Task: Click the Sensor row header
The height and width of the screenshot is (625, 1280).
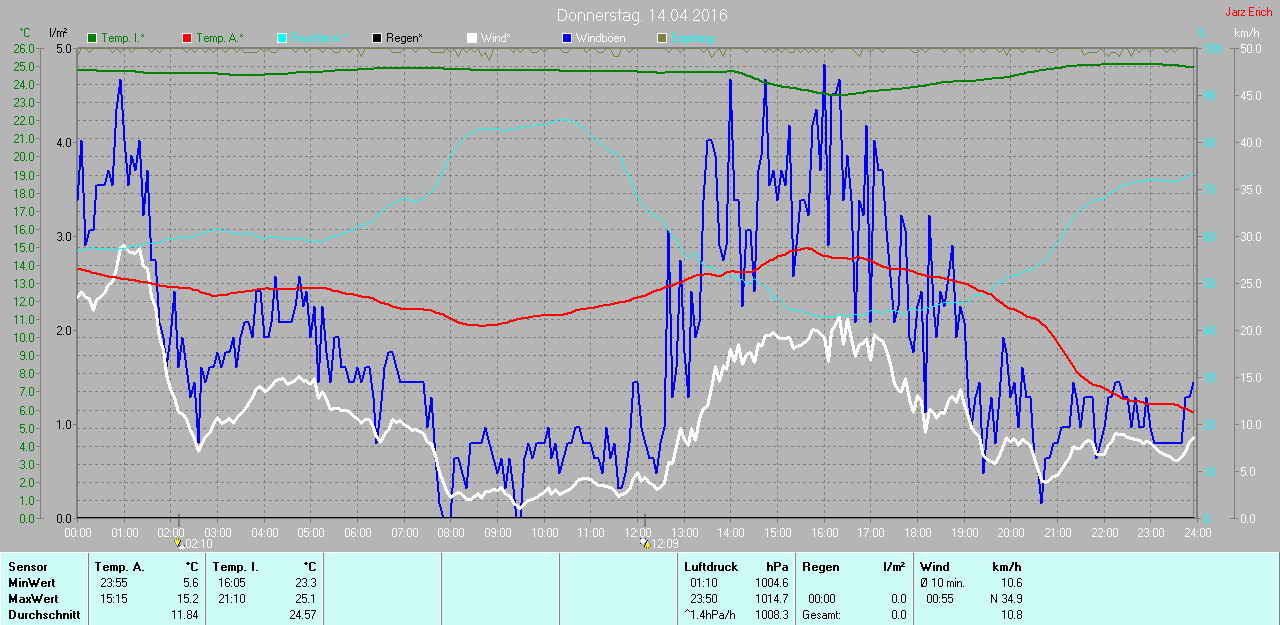Action: [x=27, y=567]
